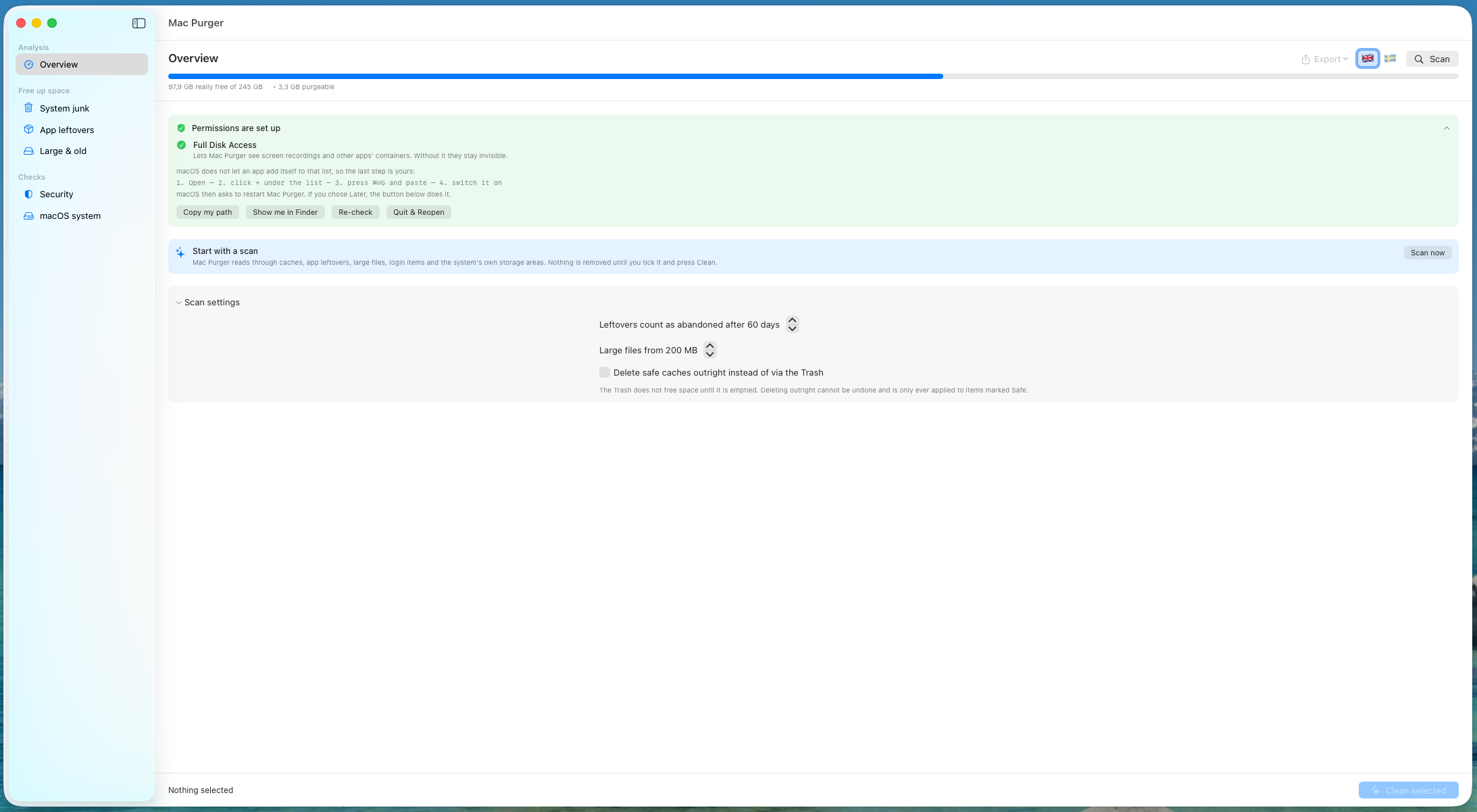Click Quit & Reopen button
1477x812 pixels.
pos(419,212)
